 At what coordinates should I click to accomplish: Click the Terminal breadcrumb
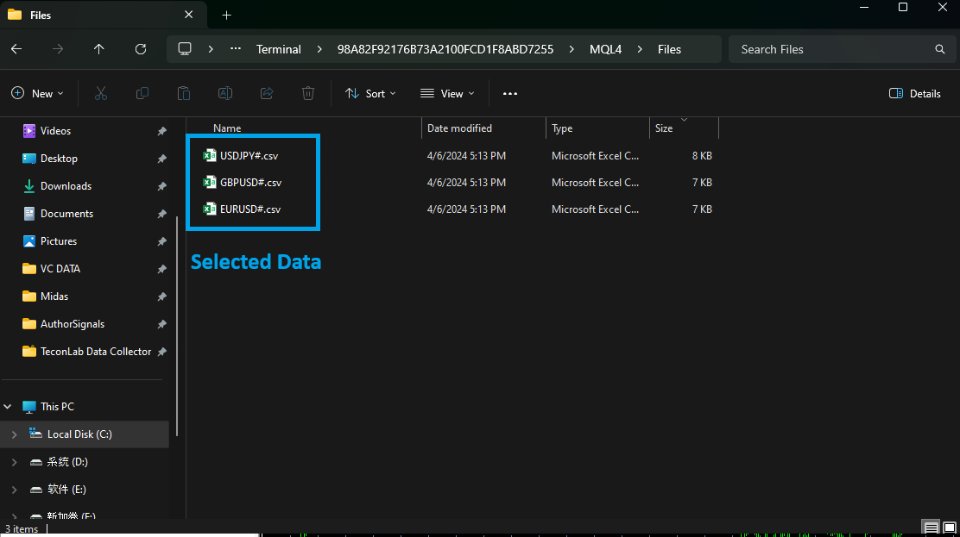click(279, 49)
